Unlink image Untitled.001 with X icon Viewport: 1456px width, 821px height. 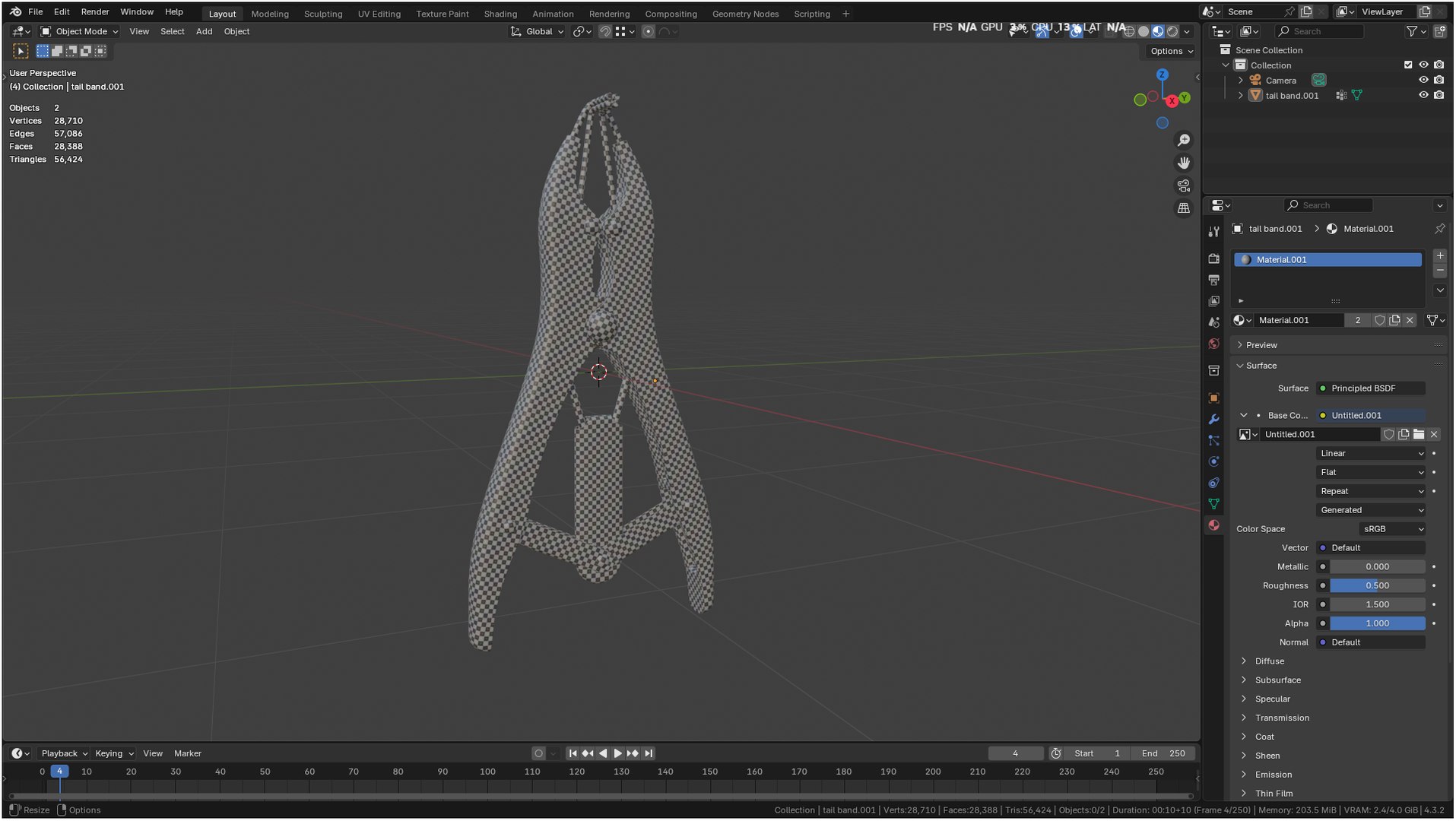[x=1434, y=435]
